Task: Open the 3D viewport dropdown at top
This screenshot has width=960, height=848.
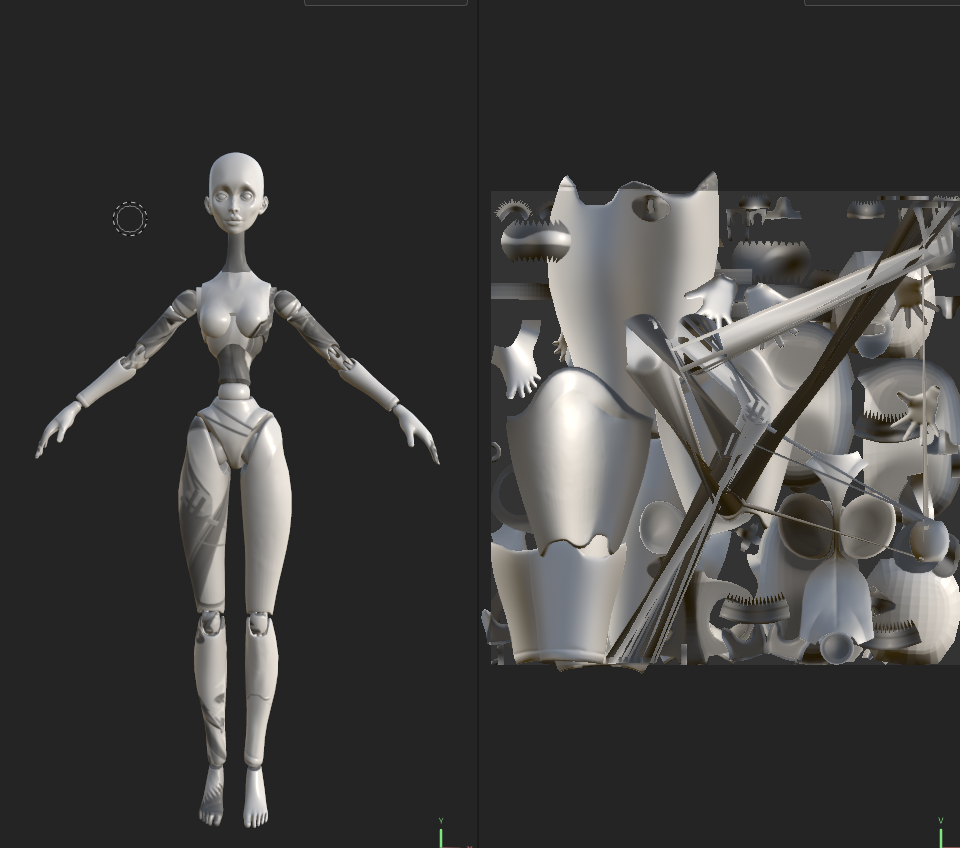Action: [385, 3]
